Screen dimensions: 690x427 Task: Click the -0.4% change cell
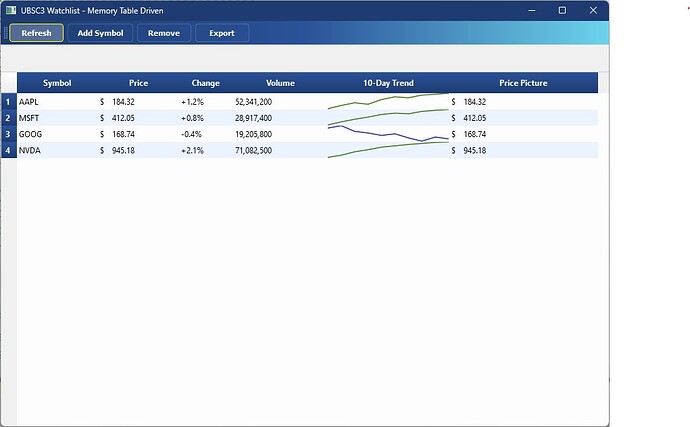[x=206, y=134]
